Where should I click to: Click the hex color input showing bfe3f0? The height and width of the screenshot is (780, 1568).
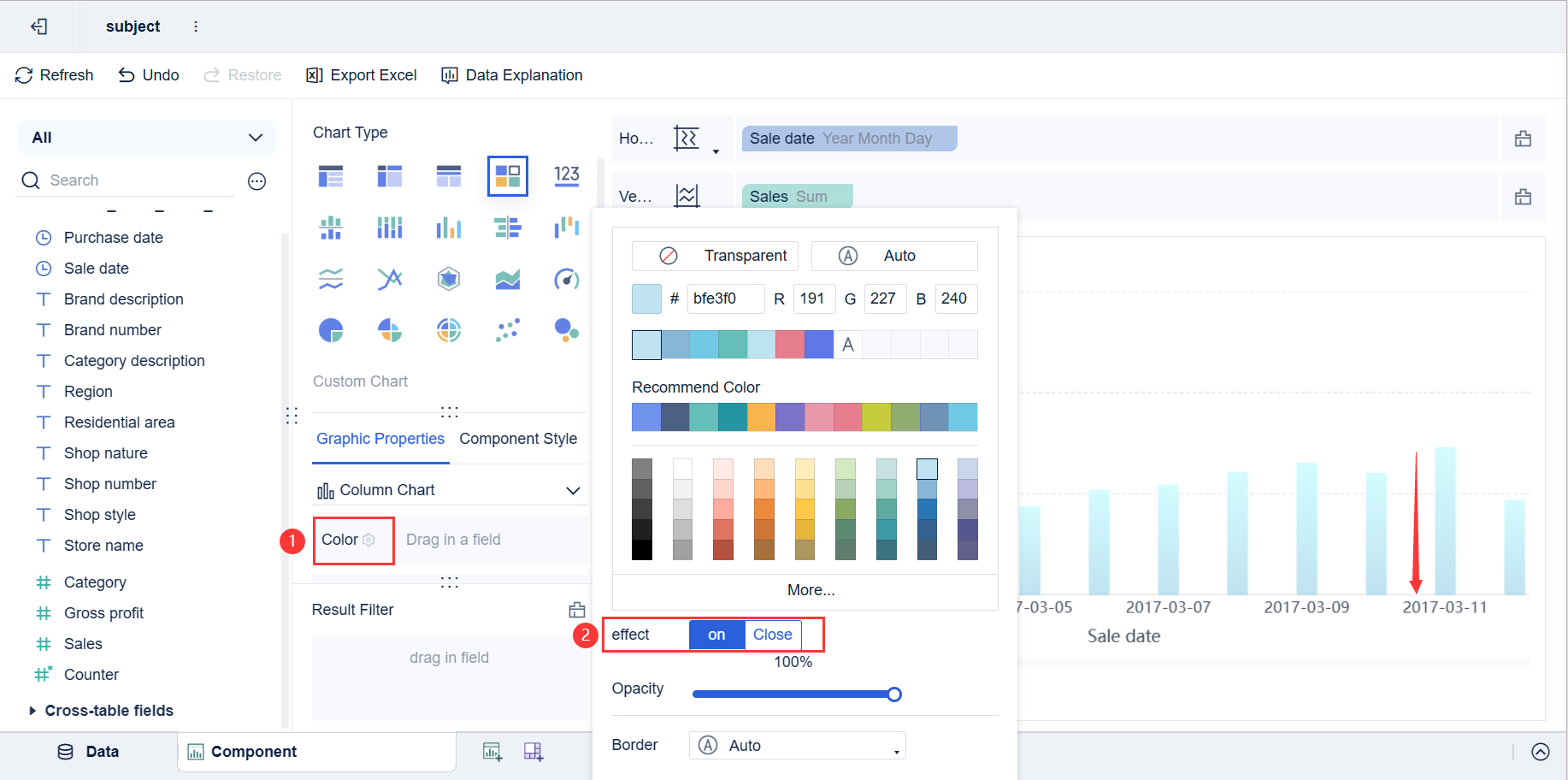(x=725, y=298)
